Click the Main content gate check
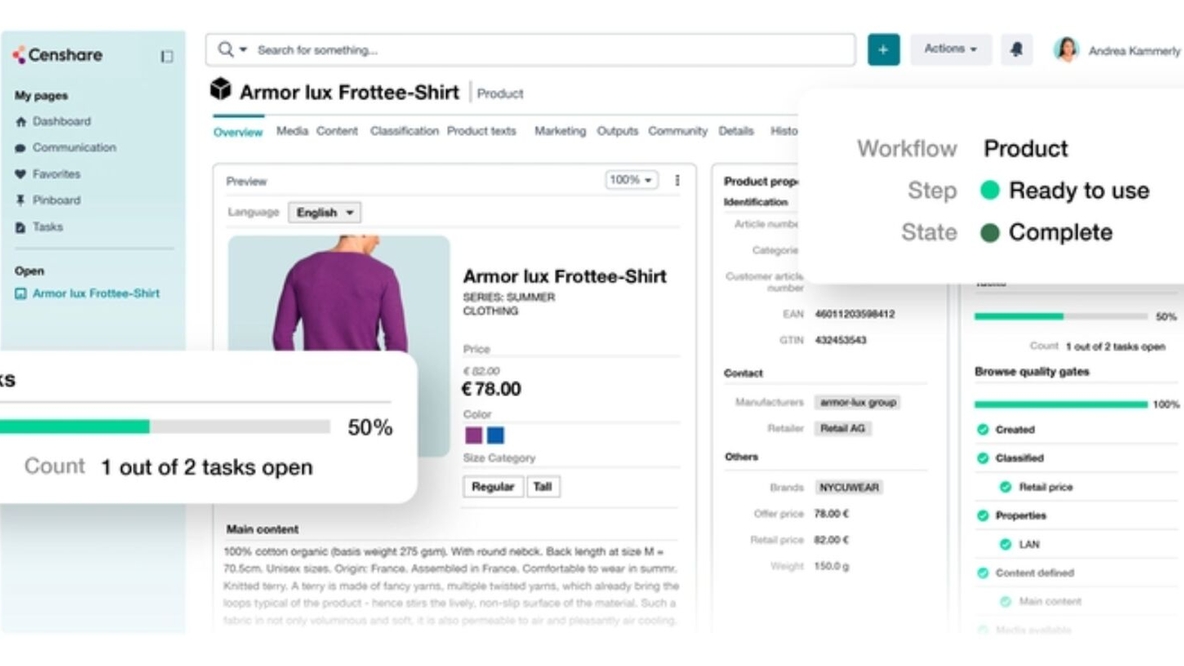The height and width of the screenshot is (666, 1184). pyautogui.click(x=1005, y=602)
